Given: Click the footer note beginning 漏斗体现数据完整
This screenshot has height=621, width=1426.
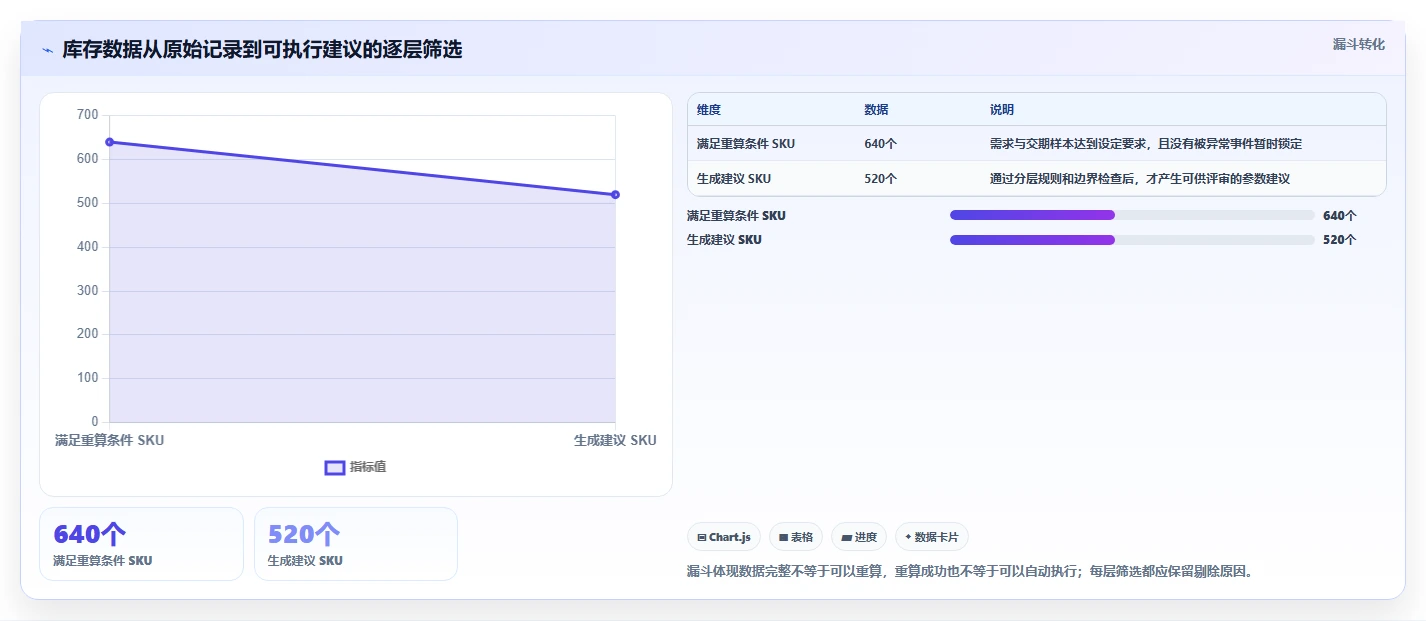Looking at the screenshot, I should [x=970, y=572].
